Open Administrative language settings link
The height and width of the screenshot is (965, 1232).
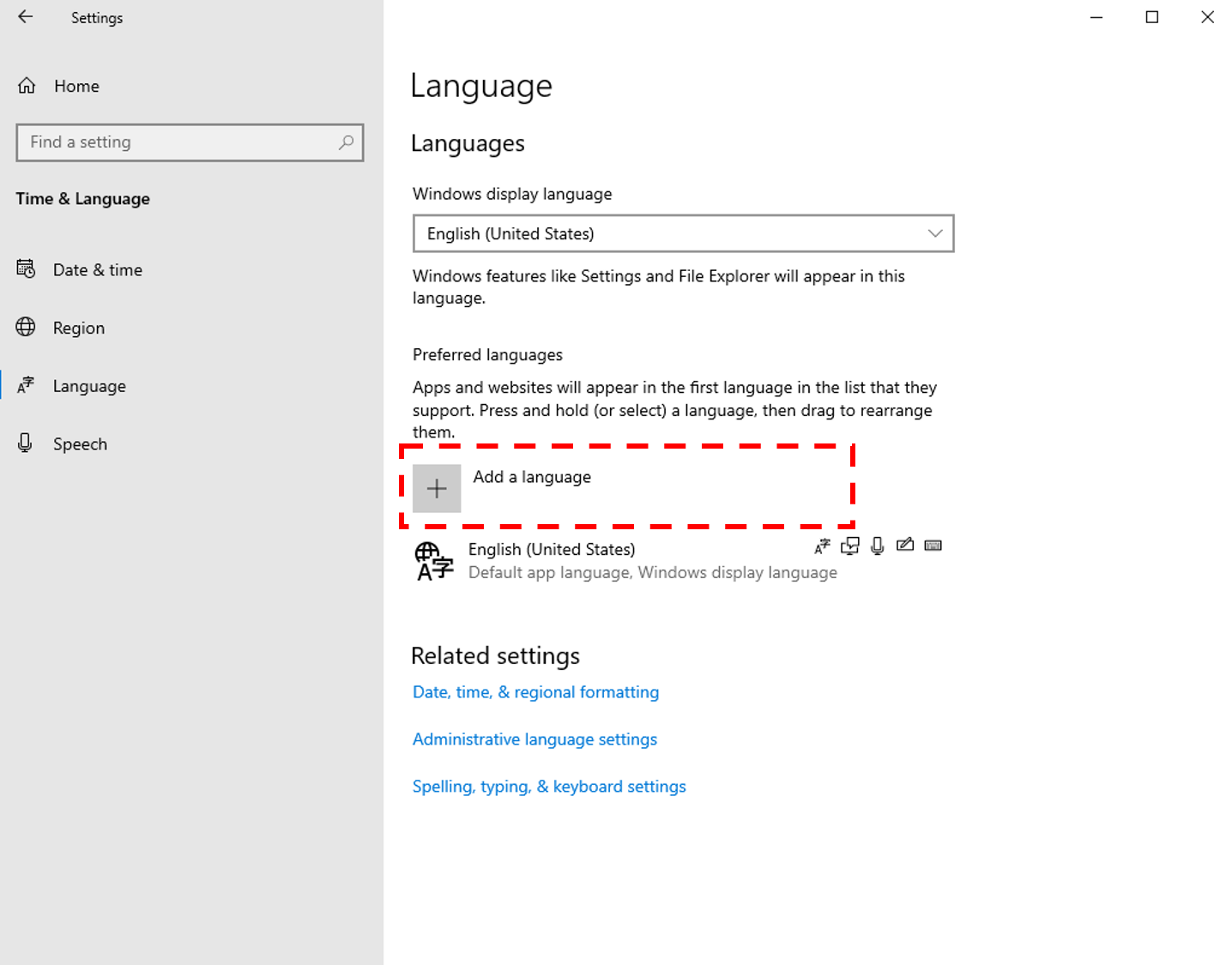click(x=534, y=739)
